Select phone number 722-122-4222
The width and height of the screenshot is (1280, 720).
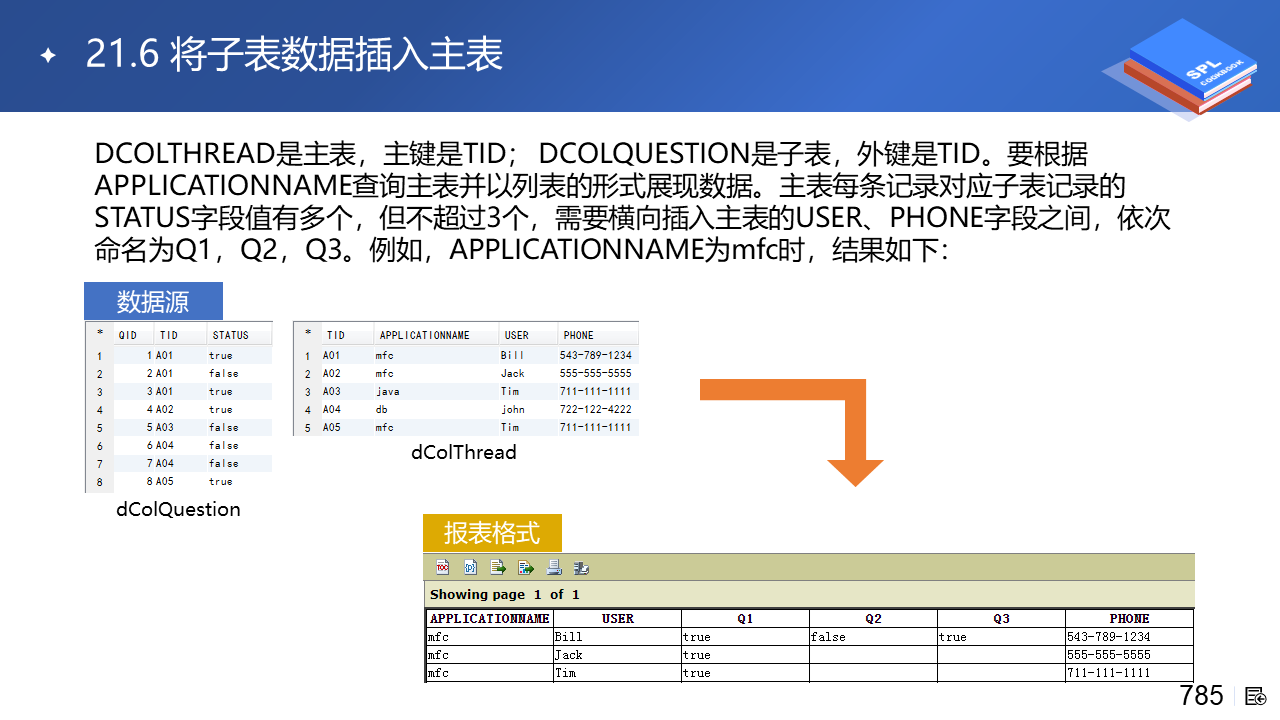click(596, 409)
